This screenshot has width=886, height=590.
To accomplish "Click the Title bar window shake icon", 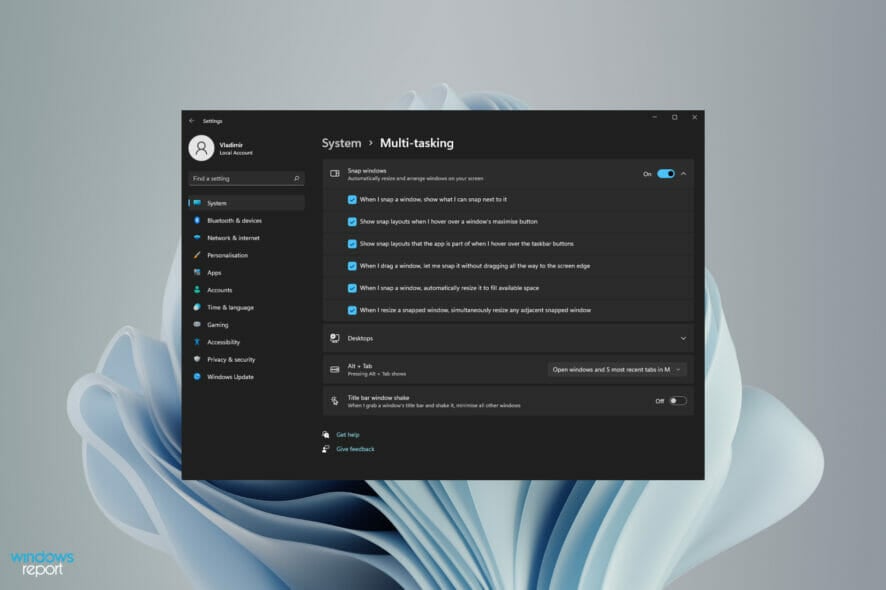I will 335,401.
